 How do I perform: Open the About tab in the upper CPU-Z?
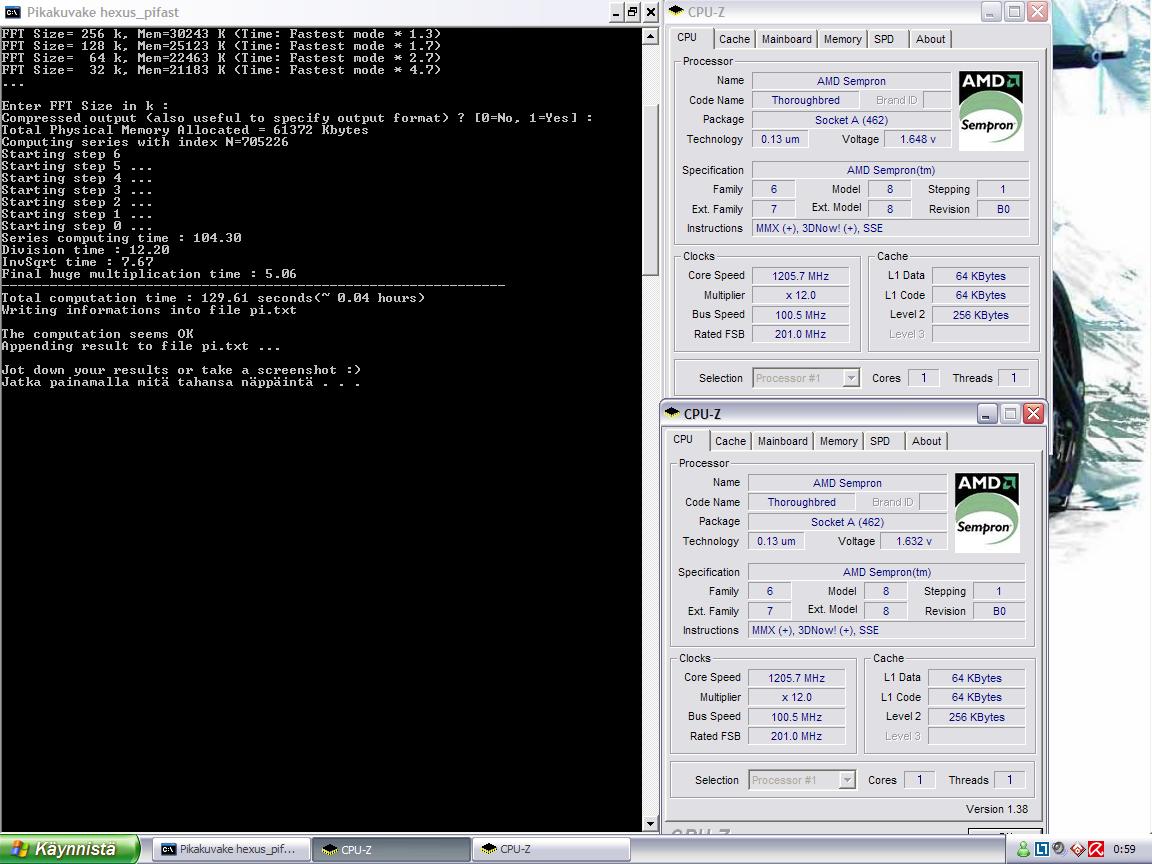click(930, 39)
